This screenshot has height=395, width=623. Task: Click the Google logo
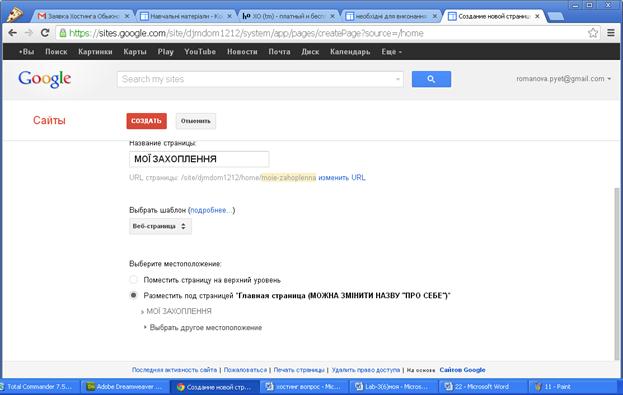tap(44, 79)
